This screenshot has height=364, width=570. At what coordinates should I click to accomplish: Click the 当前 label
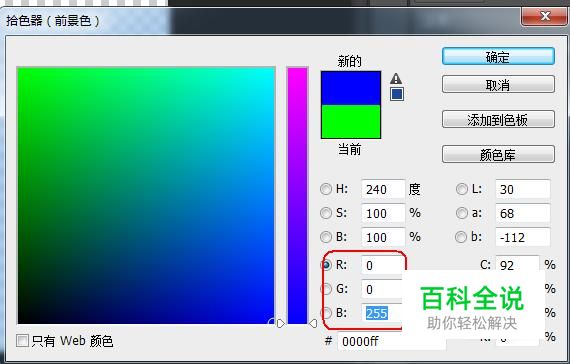[349, 149]
